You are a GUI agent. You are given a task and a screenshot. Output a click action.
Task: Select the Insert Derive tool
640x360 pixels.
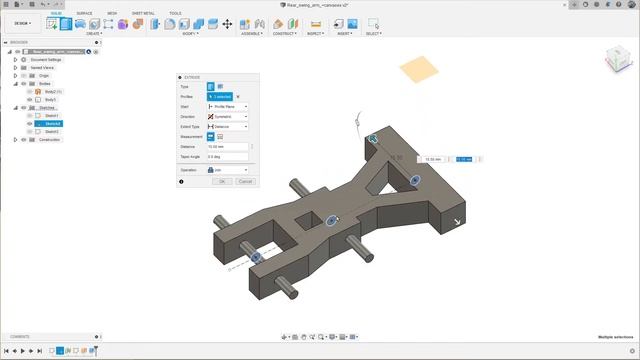[x=338, y=24]
